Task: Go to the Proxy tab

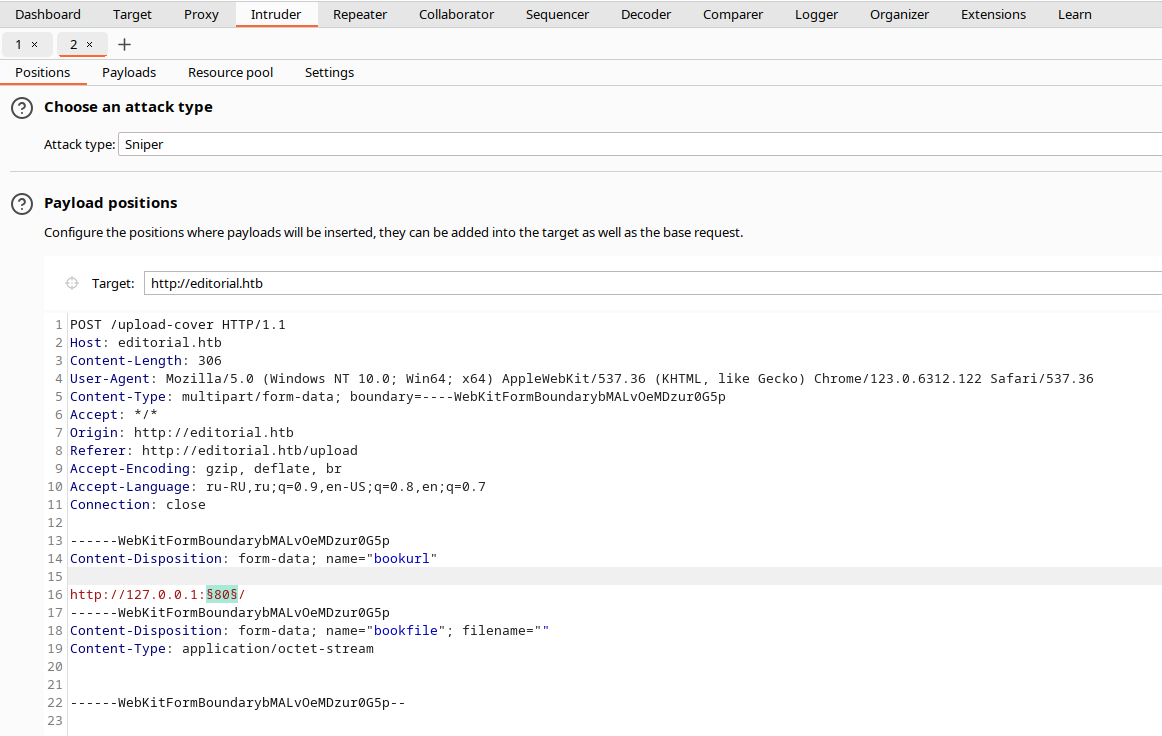Action: pos(202,14)
